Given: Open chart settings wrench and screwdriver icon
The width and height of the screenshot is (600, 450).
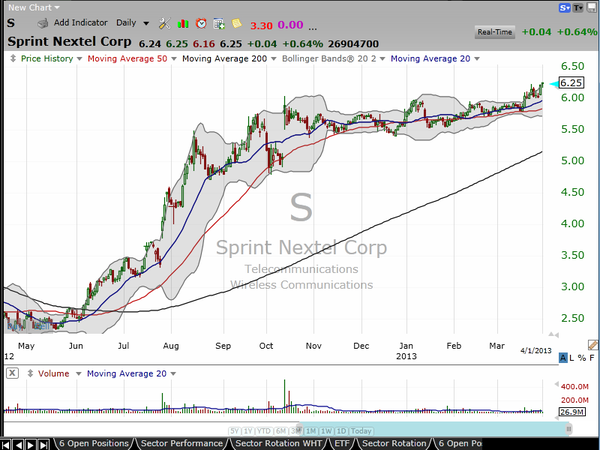Looking at the screenshot, I should pyautogui.click(x=165, y=24).
